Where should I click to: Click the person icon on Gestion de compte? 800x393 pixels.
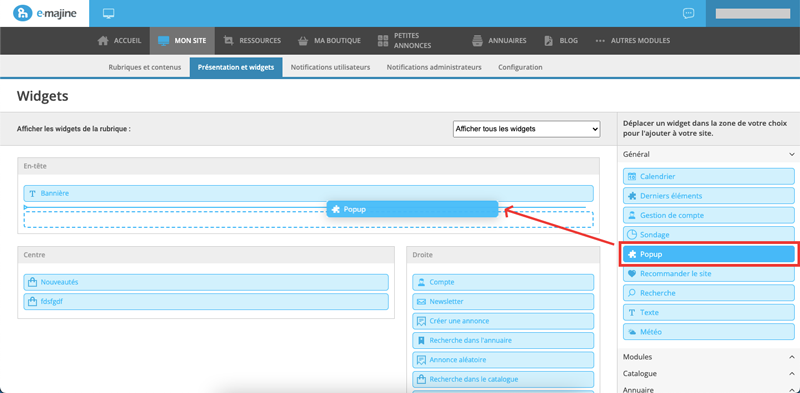point(632,215)
